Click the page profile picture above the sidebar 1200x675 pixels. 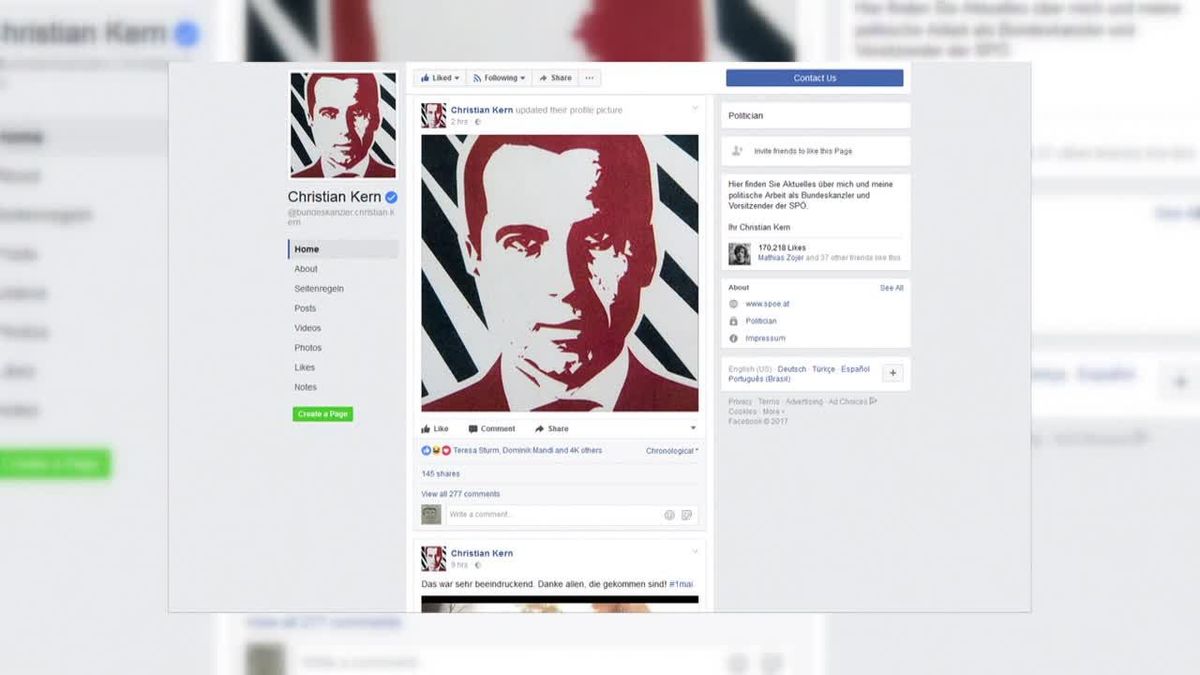click(x=343, y=125)
